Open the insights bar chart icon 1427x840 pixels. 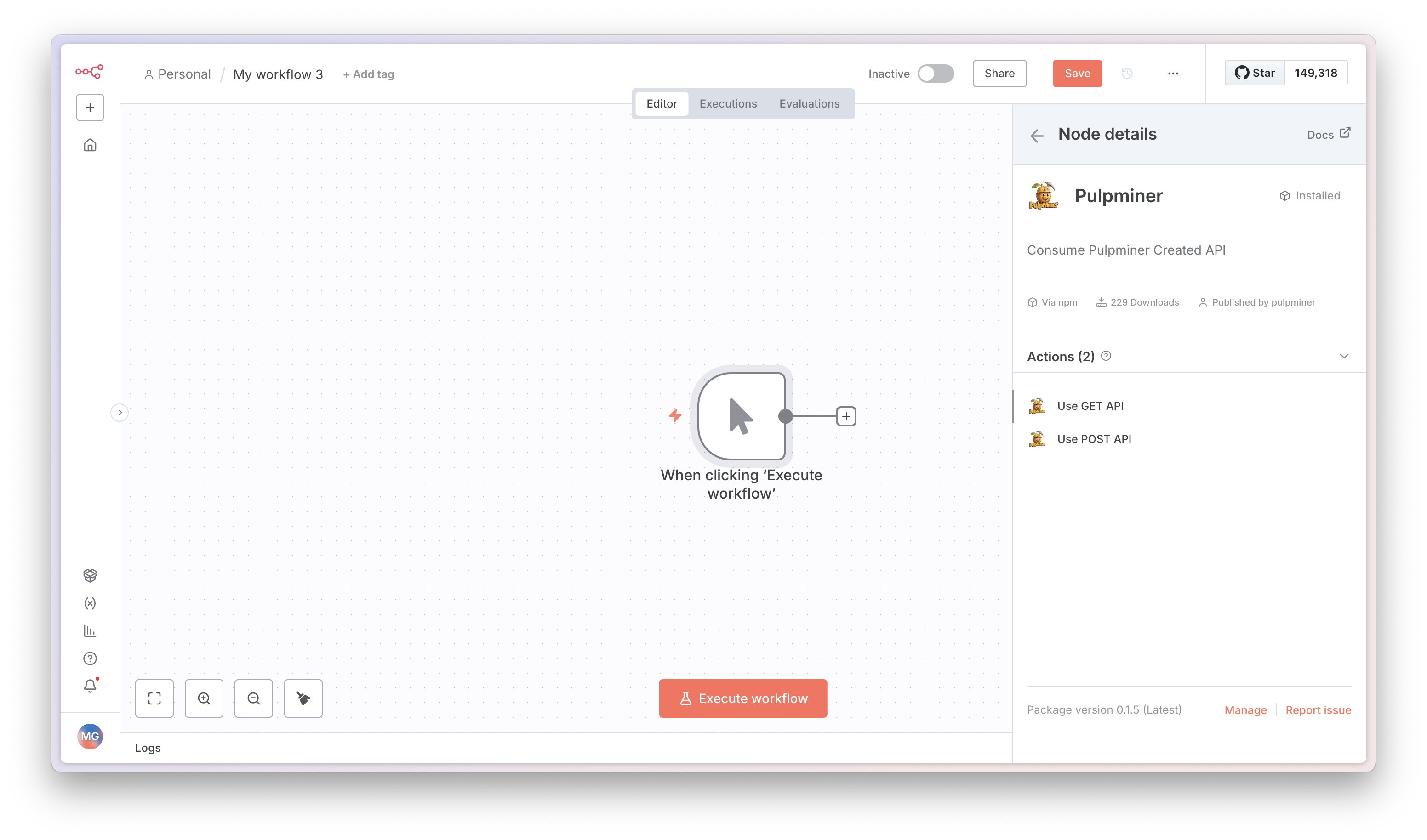tap(90, 630)
